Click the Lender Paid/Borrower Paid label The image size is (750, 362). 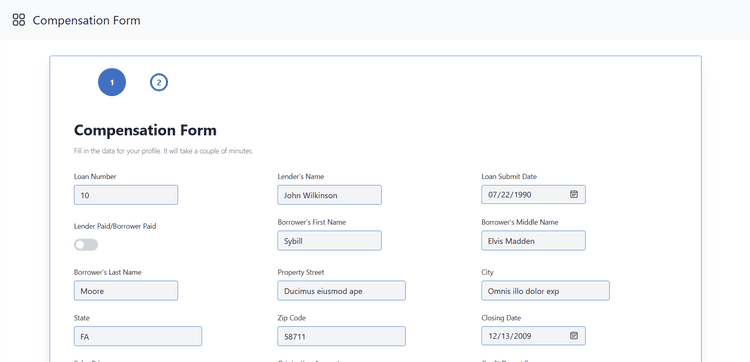(x=115, y=226)
